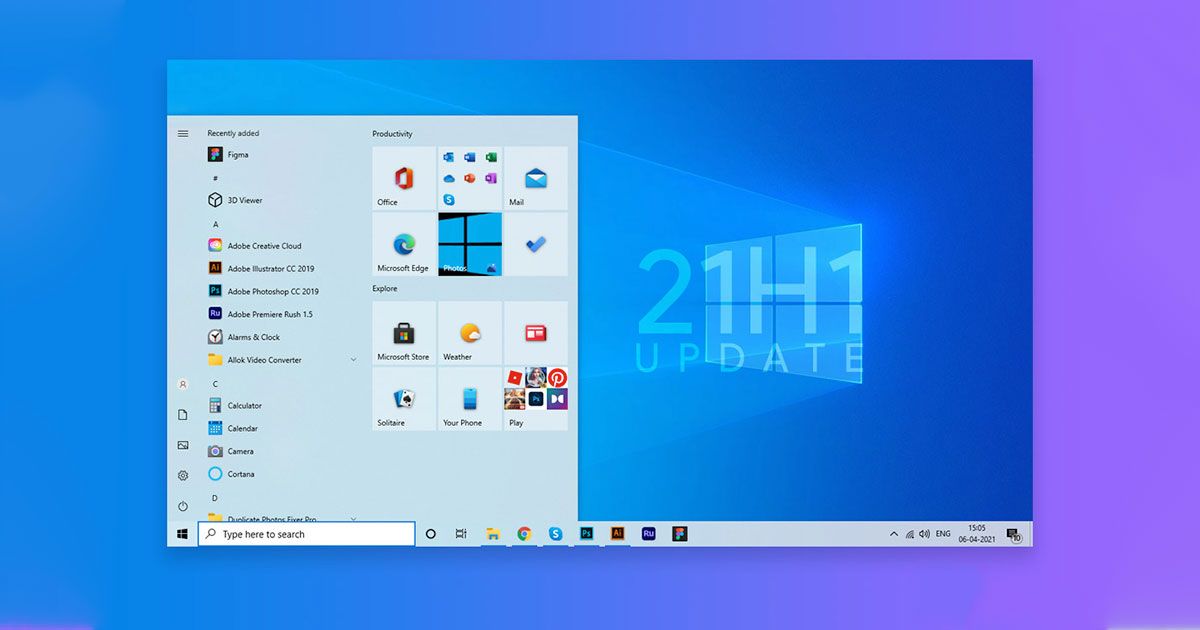1200x630 pixels.
Task: Expand the Allok Video Converter group
Action: coord(353,360)
